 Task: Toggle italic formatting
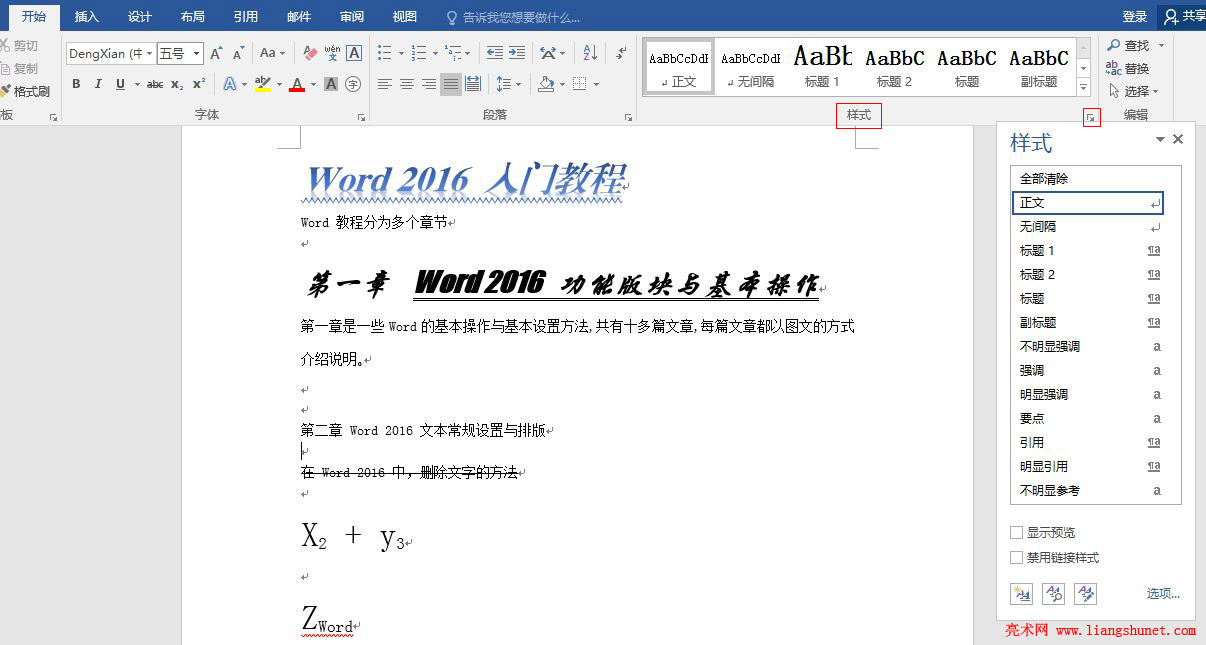coord(97,84)
